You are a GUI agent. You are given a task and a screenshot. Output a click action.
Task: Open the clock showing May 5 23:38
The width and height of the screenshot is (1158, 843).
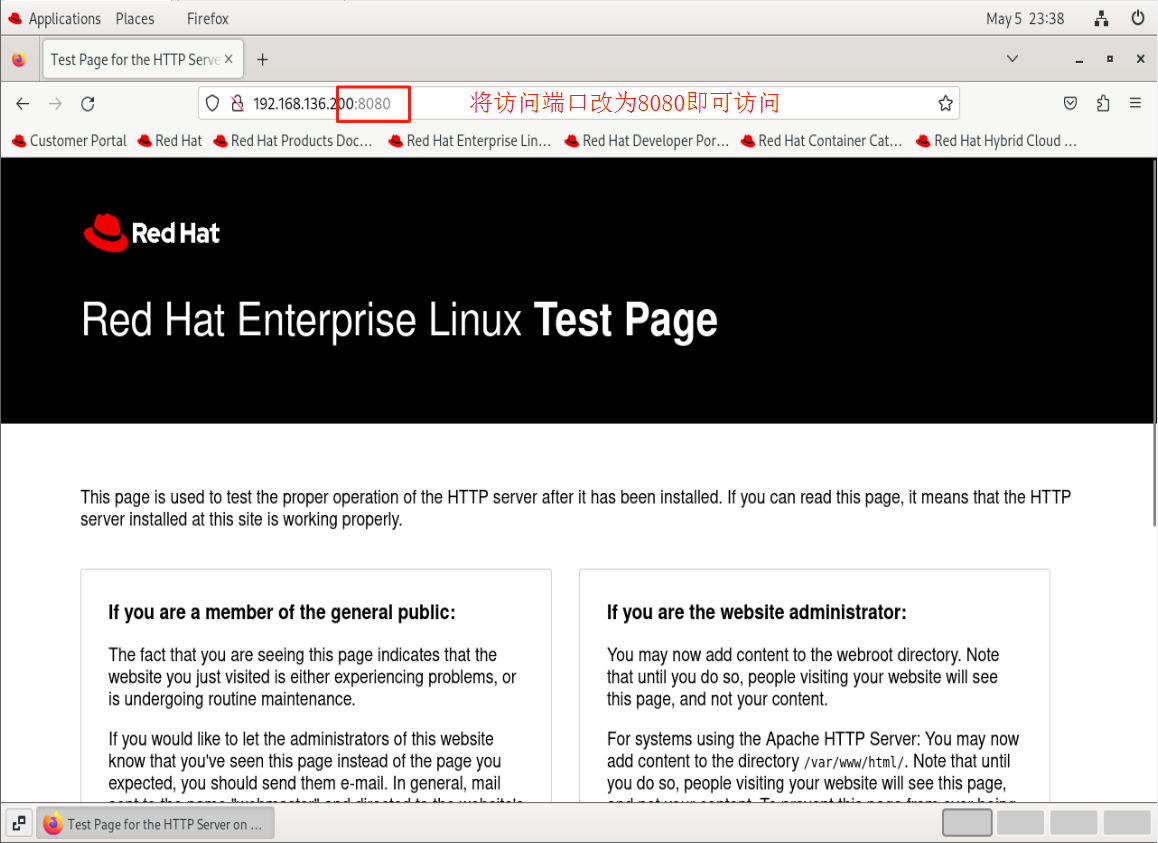(1025, 18)
